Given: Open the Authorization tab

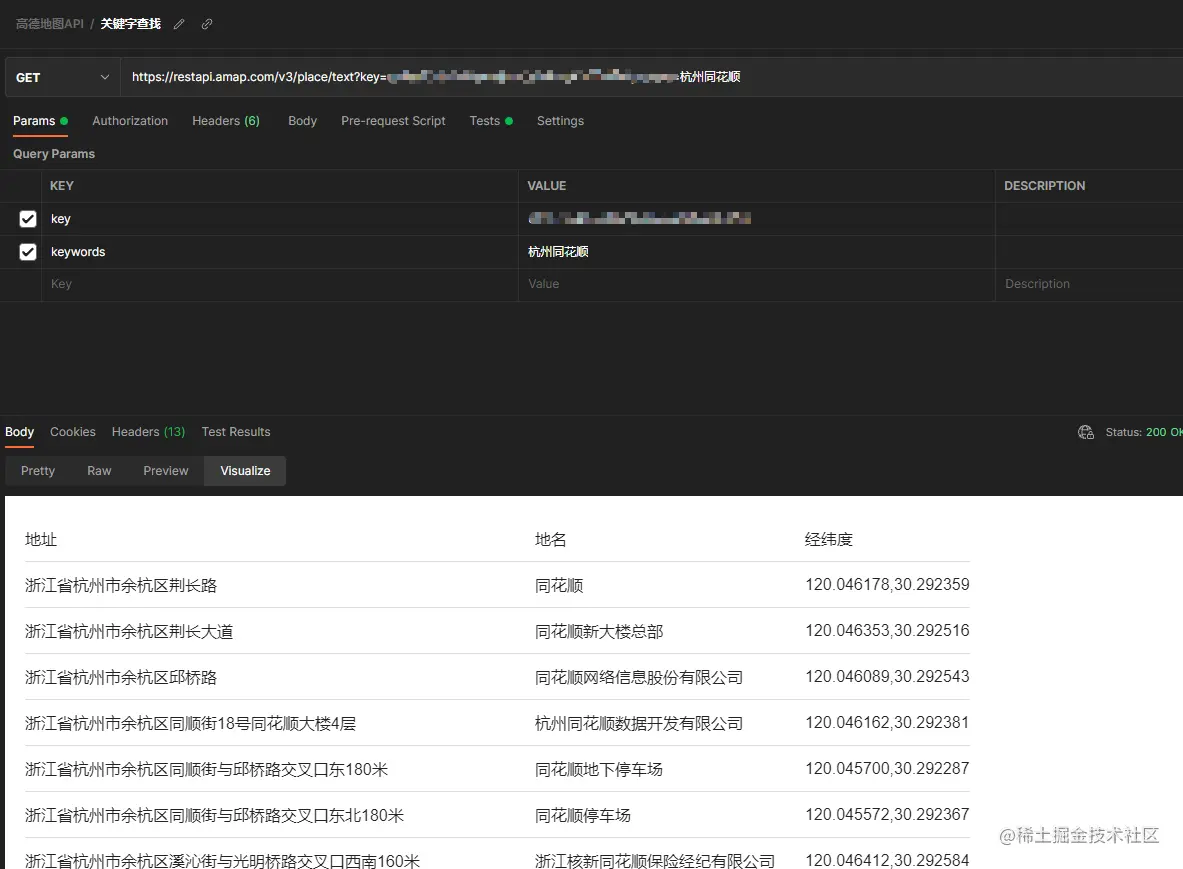Looking at the screenshot, I should (x=130, y=121).
